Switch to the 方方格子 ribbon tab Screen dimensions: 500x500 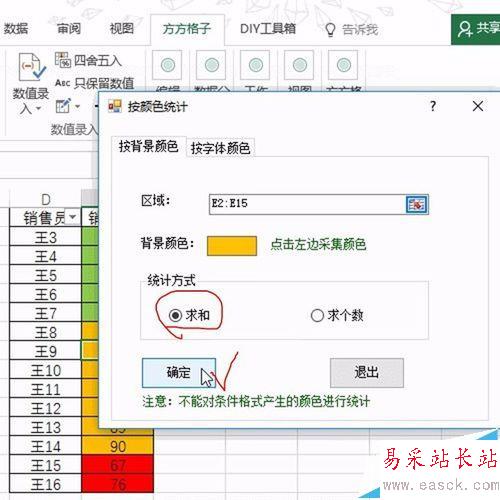pyautogui.click(x=187, y=29)
